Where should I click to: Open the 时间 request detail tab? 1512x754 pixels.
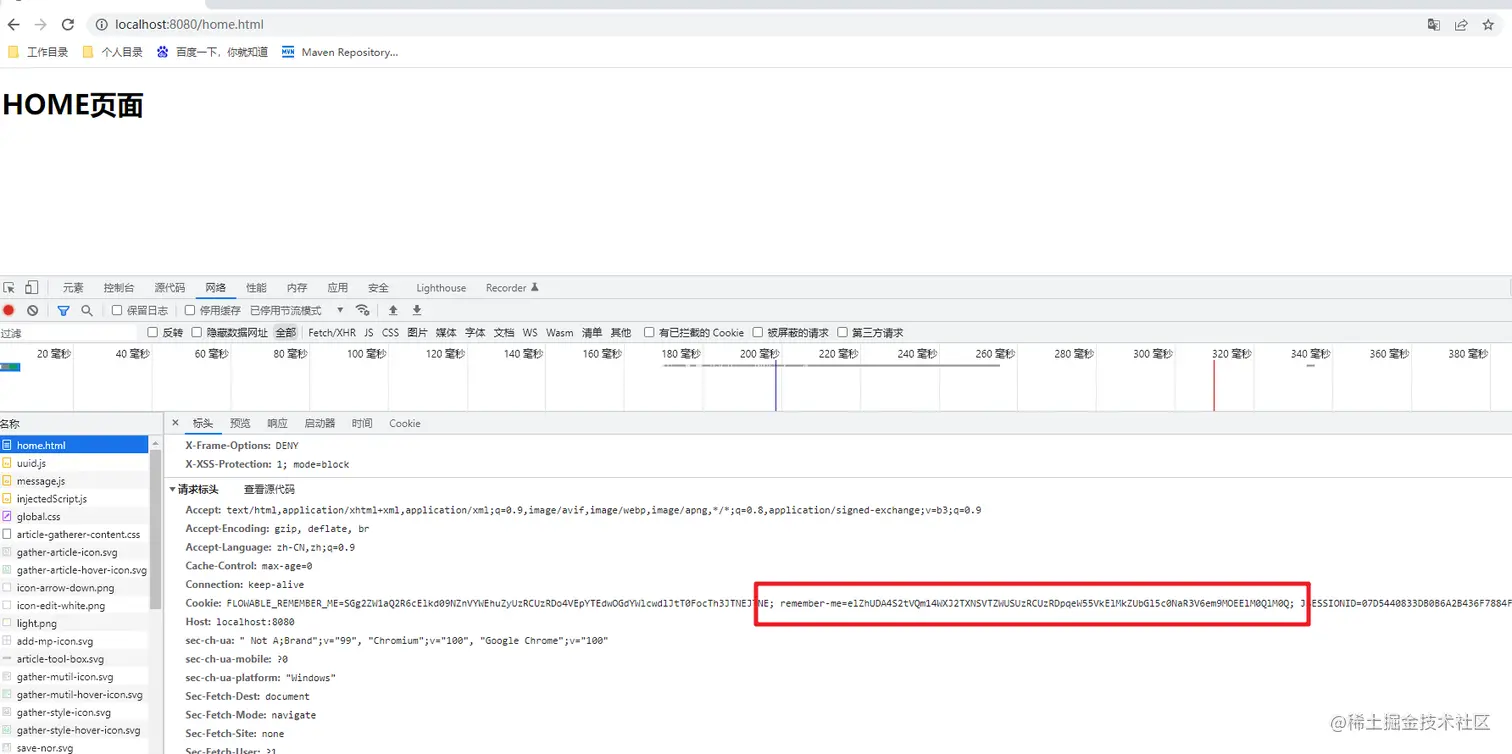pyautogui.click(x=362, y=423)
